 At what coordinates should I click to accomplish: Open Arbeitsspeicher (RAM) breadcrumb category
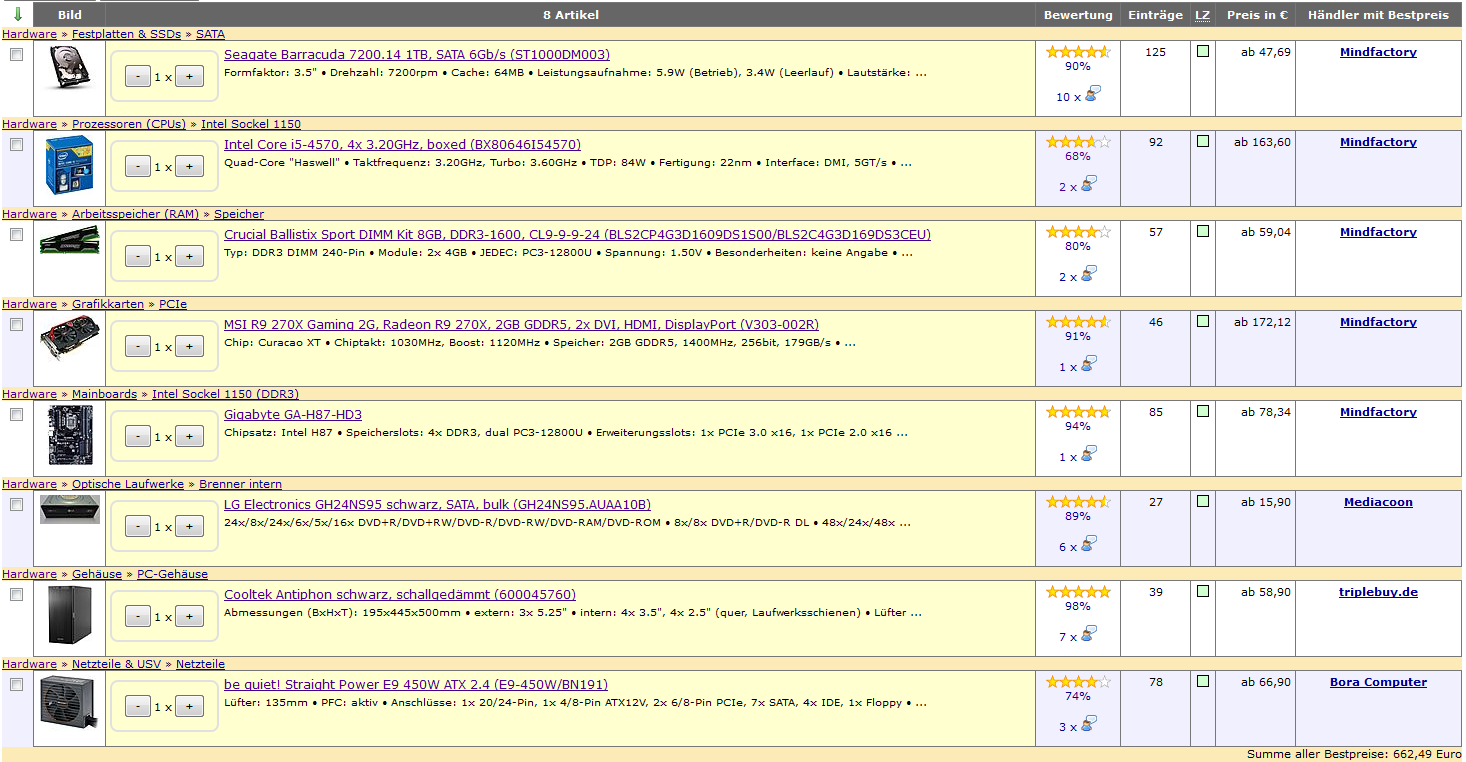coord(135,214)
